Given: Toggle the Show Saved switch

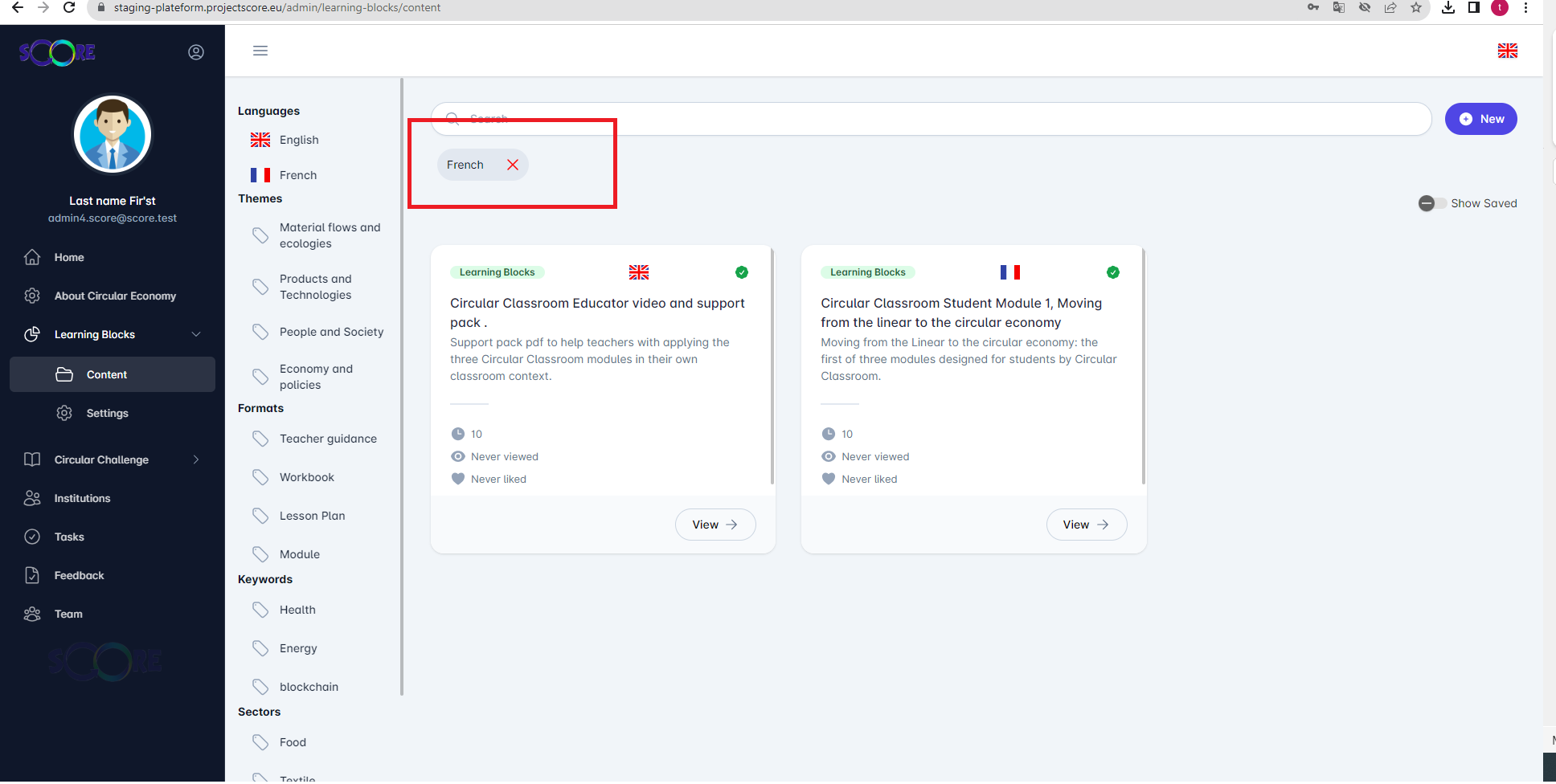Looking at the screenshot, I should [1431, 203].
